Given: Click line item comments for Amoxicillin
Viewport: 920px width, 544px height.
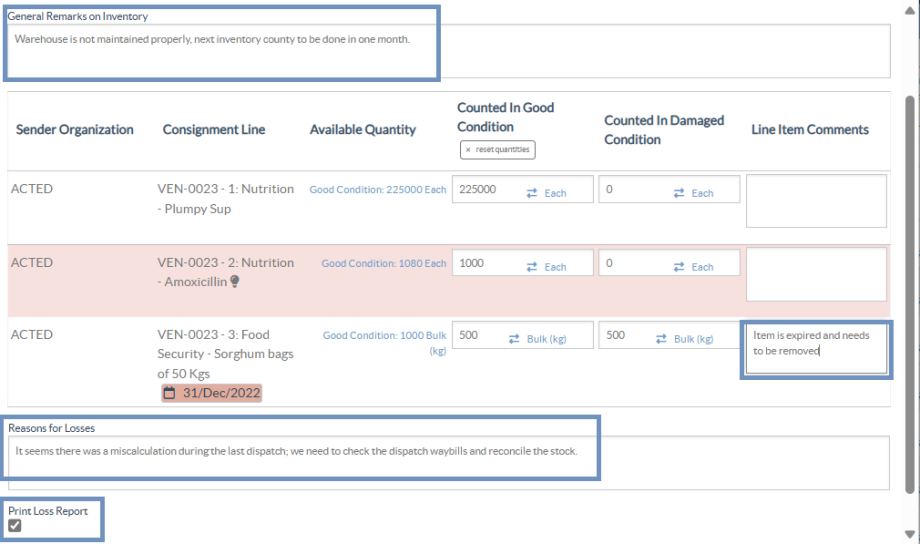Looking at the screenshot, I should (x=816, y=275).
